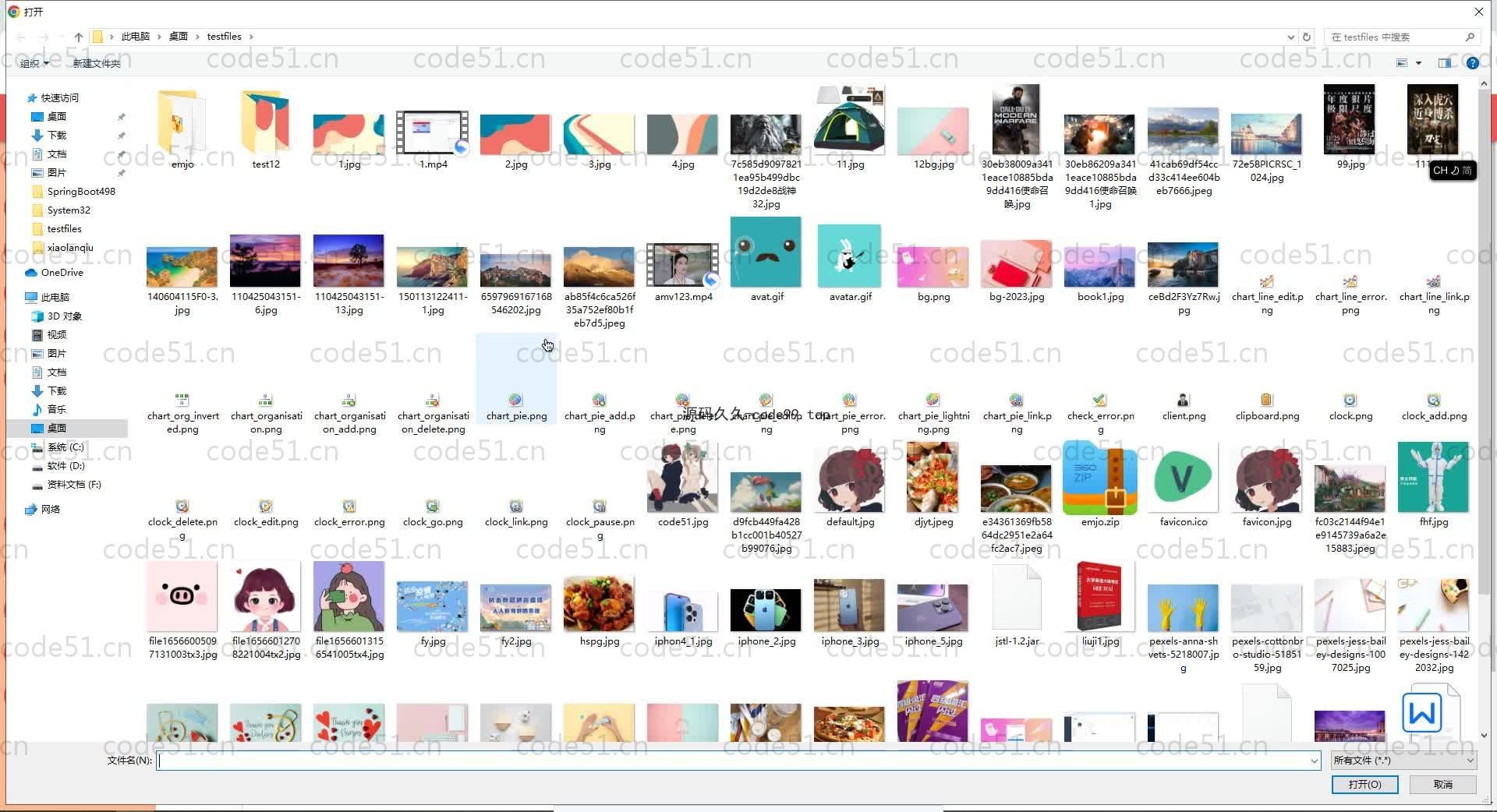Click the Open (打开) button
The image size is (1497, 812).
pyautogui.click(x=1364, y=784)
